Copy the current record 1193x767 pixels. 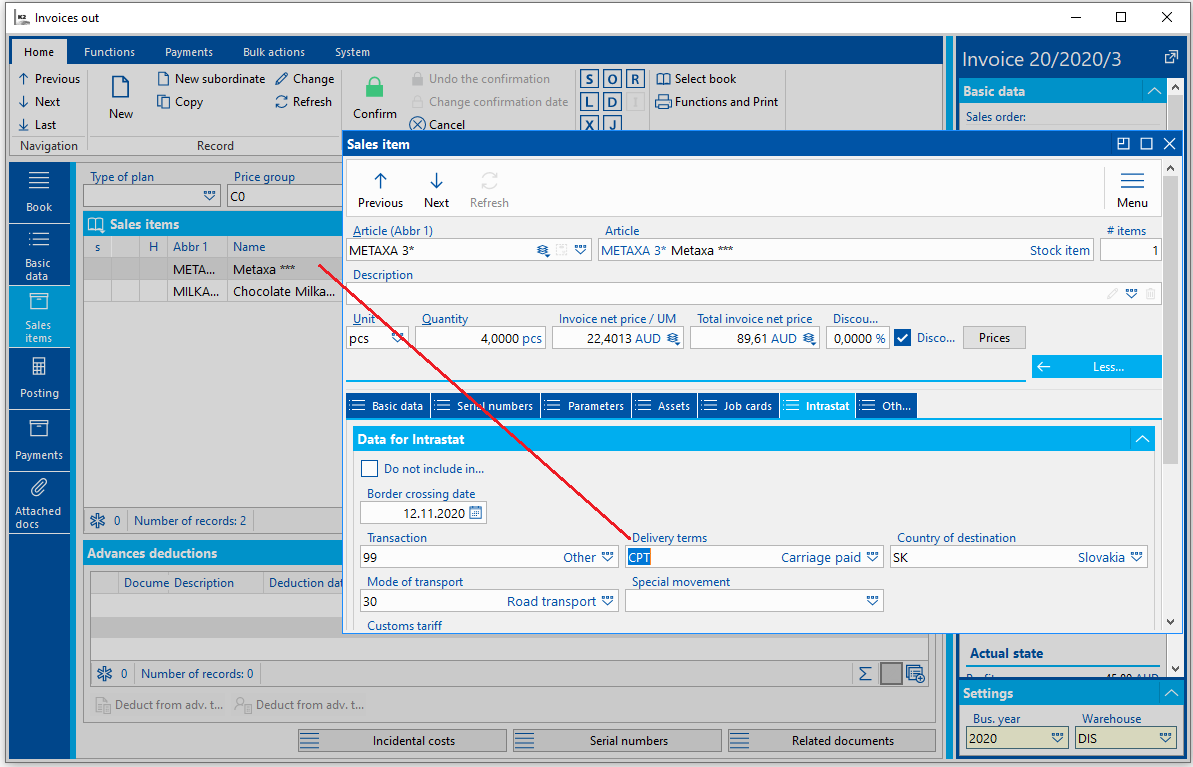tap(180, 101)
